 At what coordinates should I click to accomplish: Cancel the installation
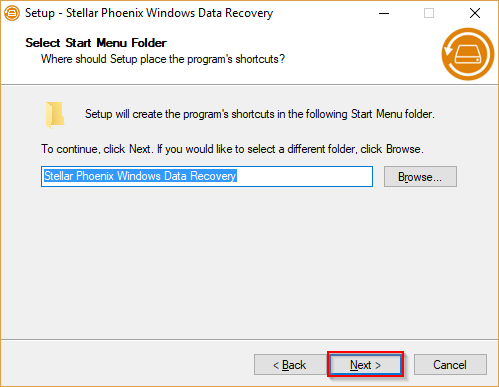pos(450,365)
